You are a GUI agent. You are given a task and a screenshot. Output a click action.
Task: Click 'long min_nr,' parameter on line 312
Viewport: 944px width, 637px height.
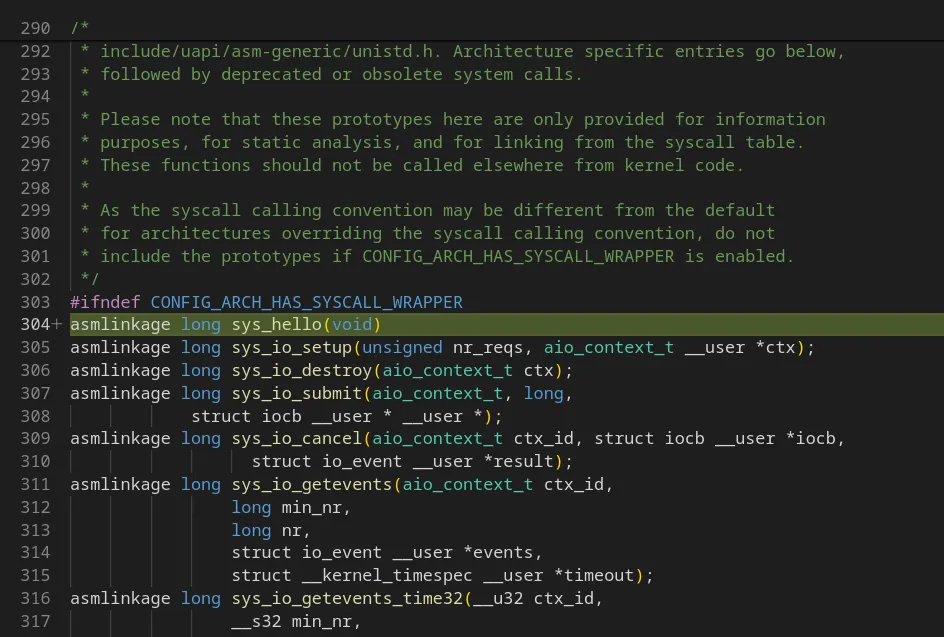pyautogui.click(x=291, y=507)
